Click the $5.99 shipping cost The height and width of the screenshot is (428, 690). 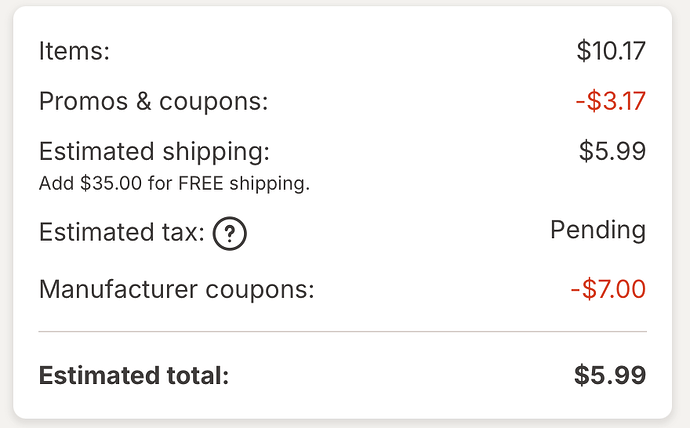click(x=612, y=151)
